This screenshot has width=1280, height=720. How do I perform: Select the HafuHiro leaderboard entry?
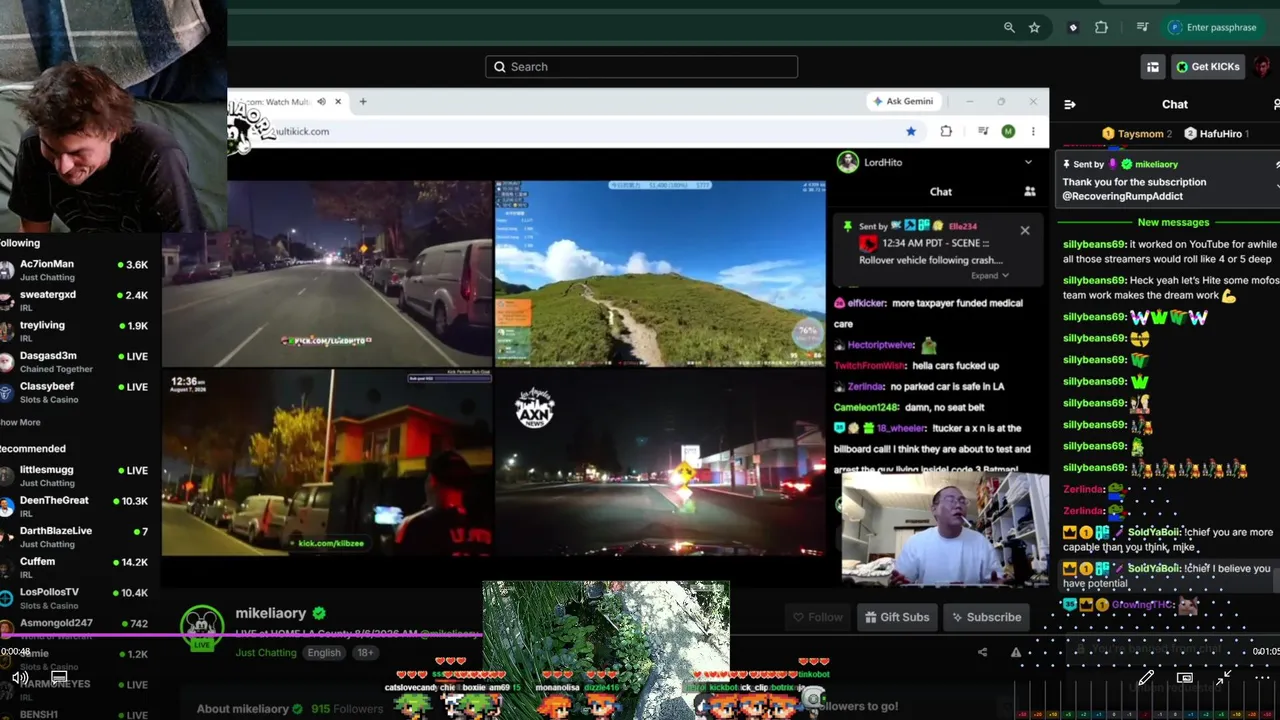[1215, 134]
